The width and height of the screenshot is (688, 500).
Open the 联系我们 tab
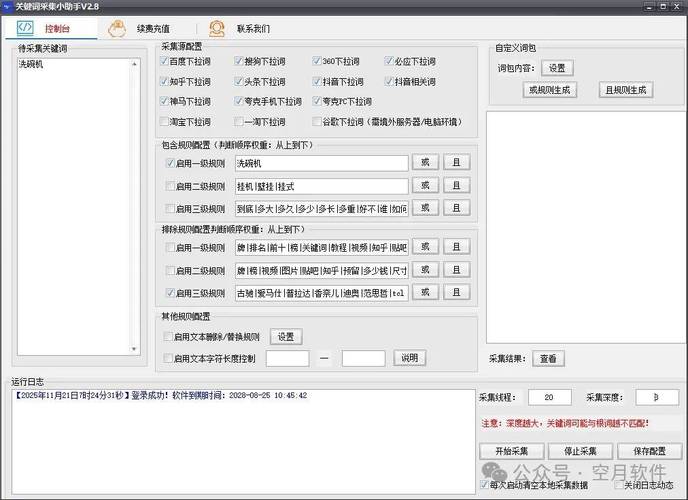click(253, 29)
